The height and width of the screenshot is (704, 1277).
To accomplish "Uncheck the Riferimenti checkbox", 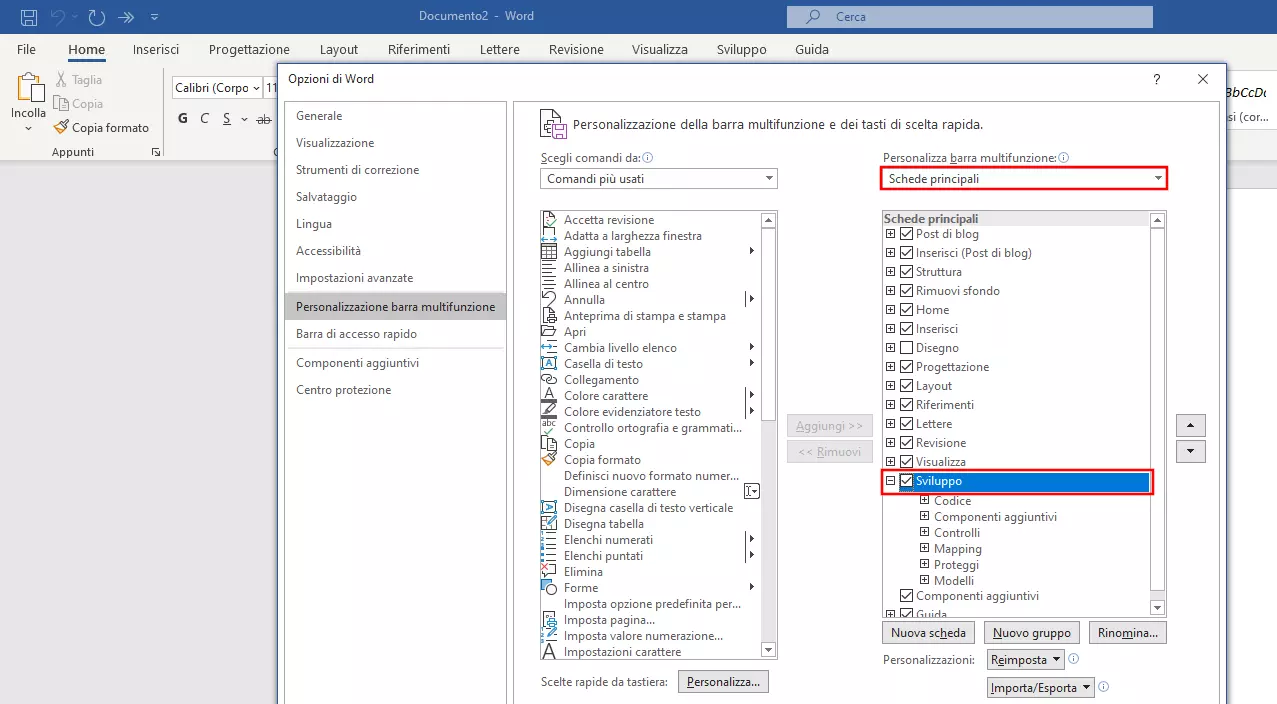I will click(906, 405).
